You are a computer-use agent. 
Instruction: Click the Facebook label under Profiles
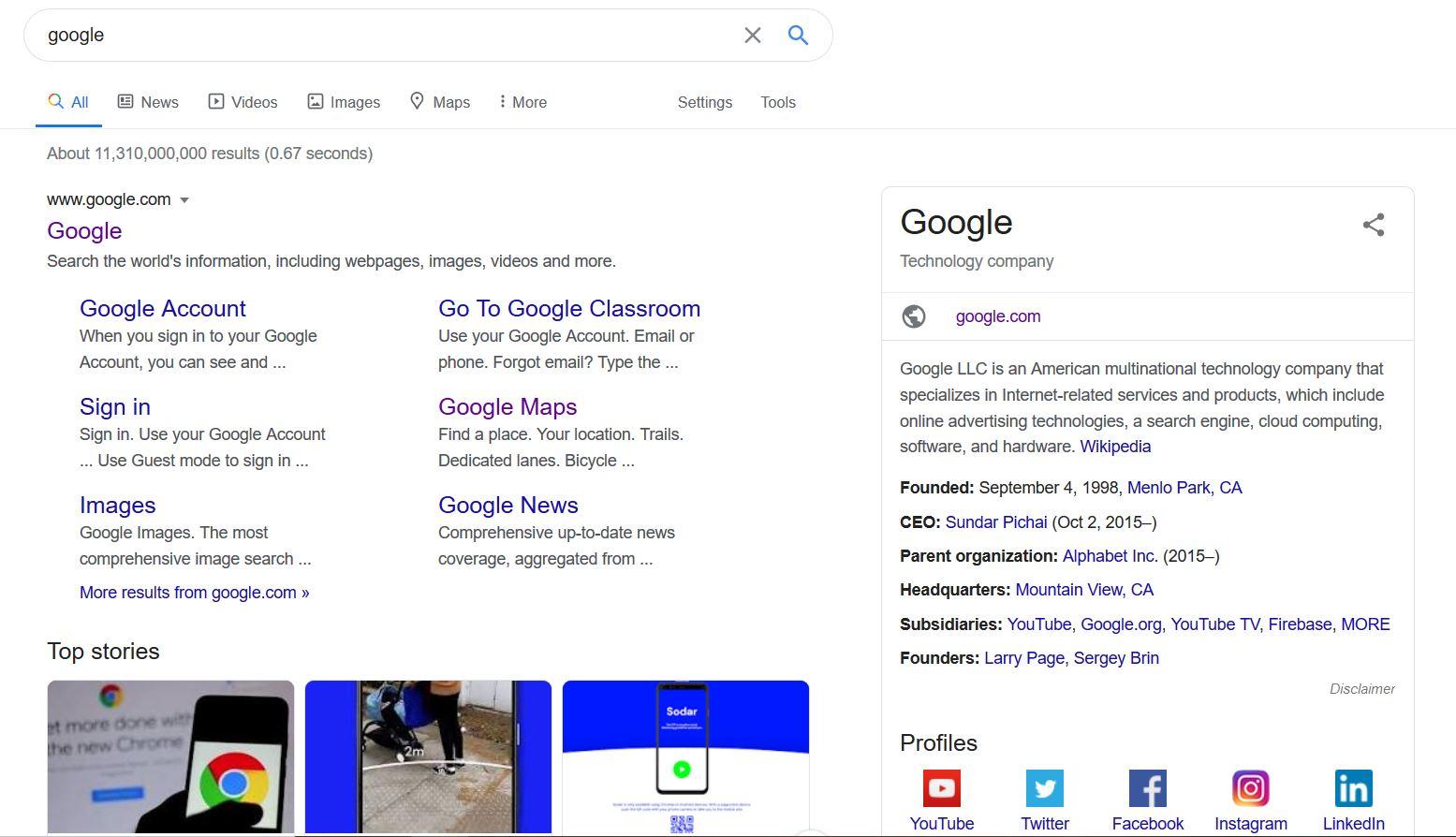click(1148, 824)
